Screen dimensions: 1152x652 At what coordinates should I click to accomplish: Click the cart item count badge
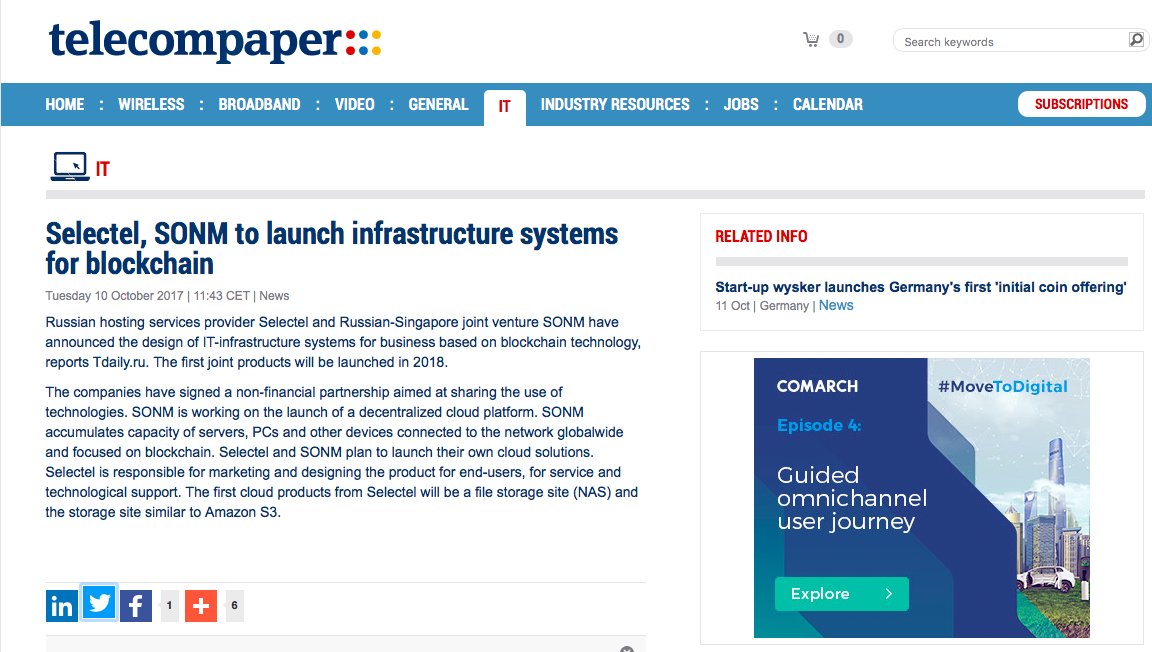pos(840,39)
